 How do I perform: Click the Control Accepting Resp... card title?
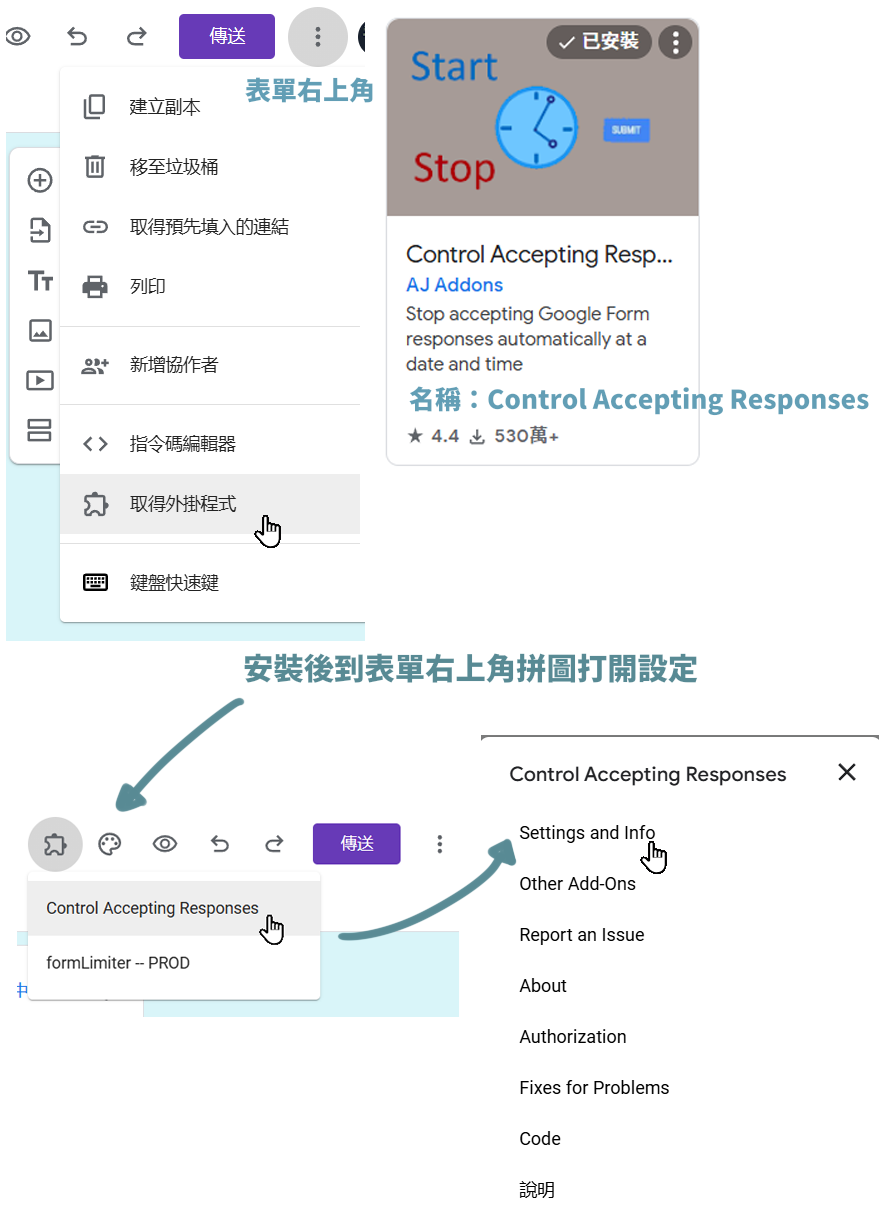coord(540,254)
